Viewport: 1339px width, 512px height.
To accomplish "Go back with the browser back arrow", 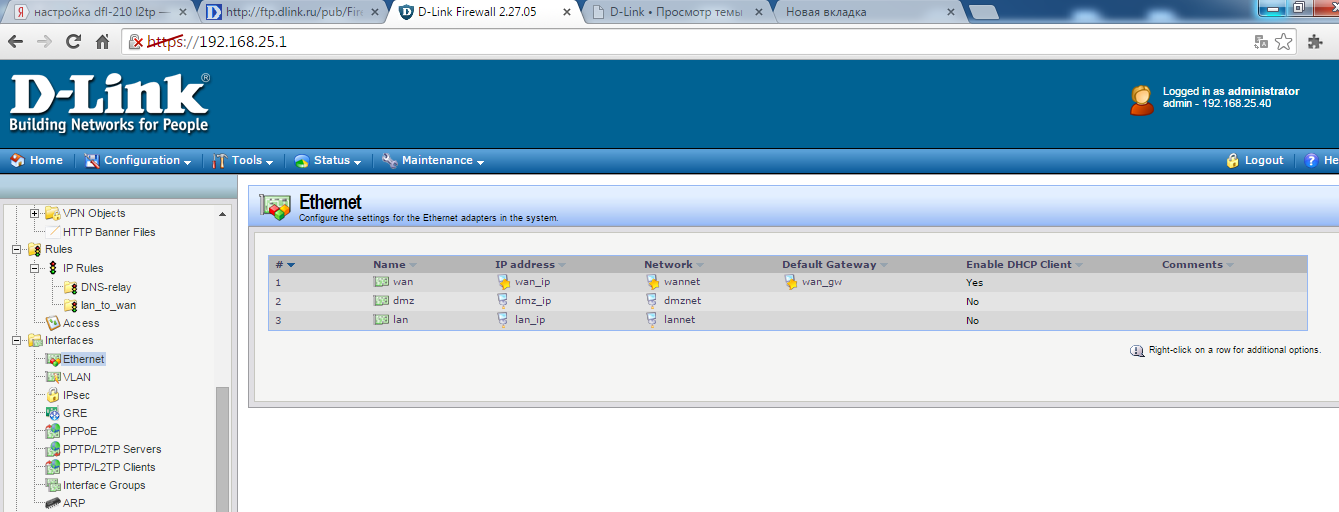I will [17, 42].
